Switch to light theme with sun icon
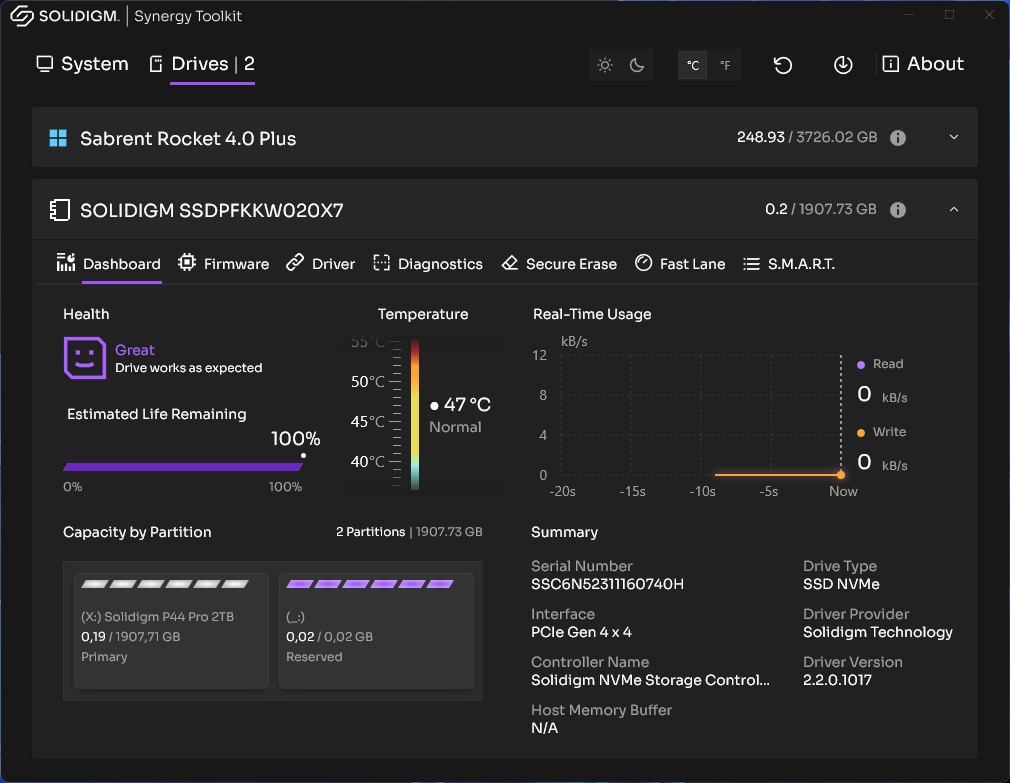 click(605, 65)
